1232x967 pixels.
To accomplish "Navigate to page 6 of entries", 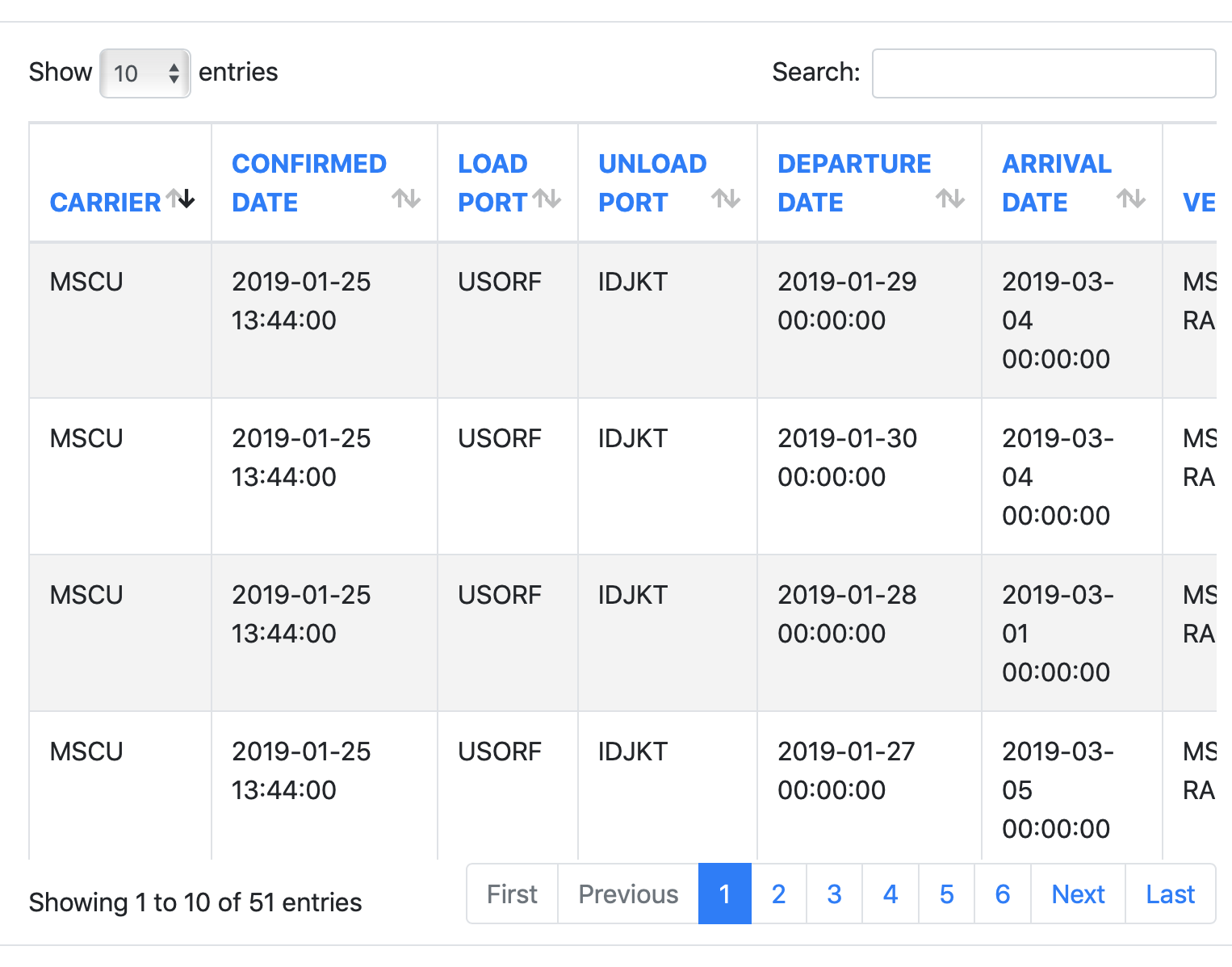I will click(x=1003, y=894).
